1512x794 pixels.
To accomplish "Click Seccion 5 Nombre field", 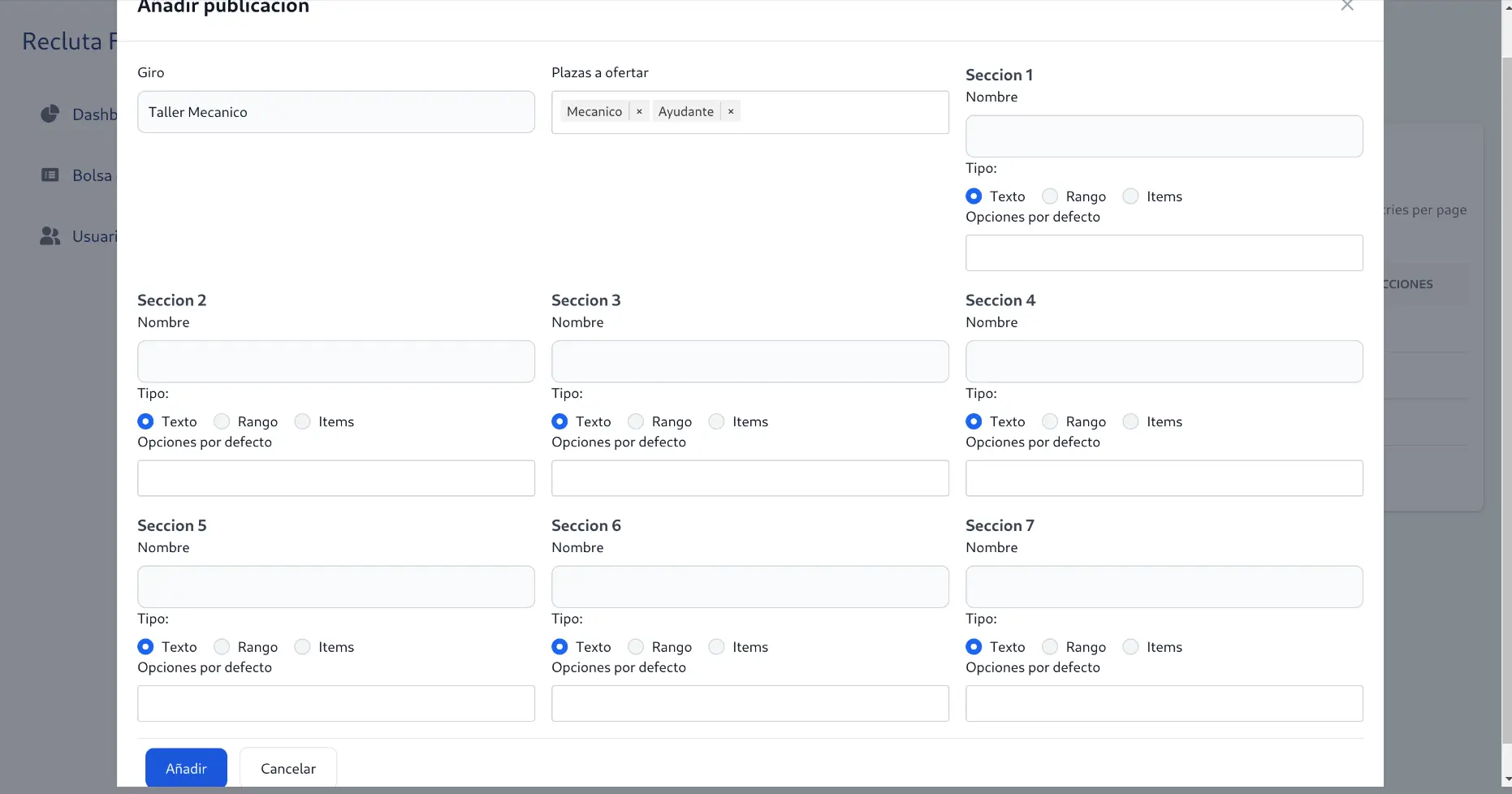I will [336, 587].
